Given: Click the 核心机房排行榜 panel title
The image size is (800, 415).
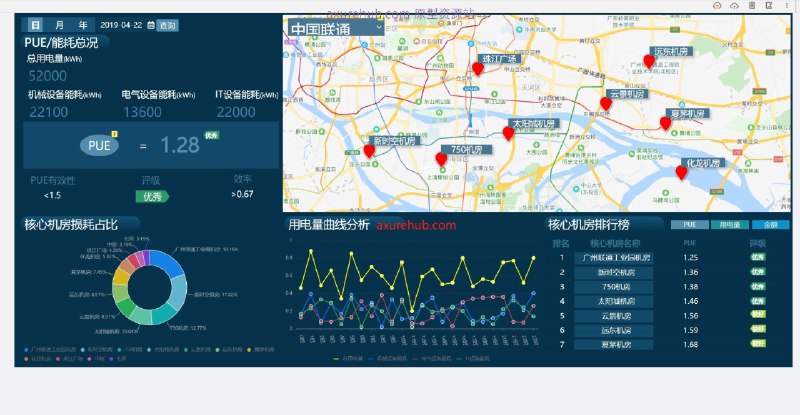Looking at the screenshot, I should 589,225.
